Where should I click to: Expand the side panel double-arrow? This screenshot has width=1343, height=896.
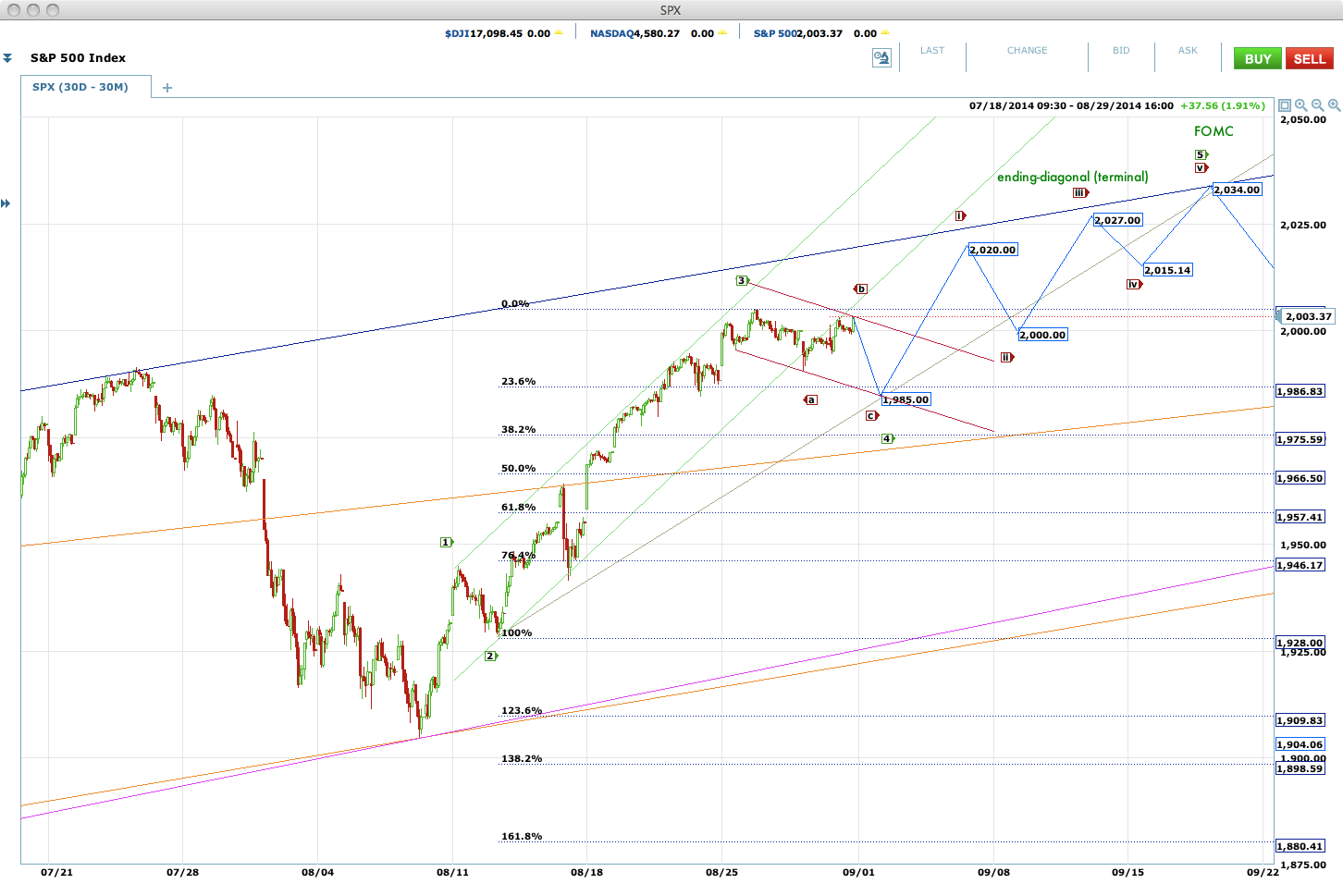pyautogui.click(x=6, y=203)
